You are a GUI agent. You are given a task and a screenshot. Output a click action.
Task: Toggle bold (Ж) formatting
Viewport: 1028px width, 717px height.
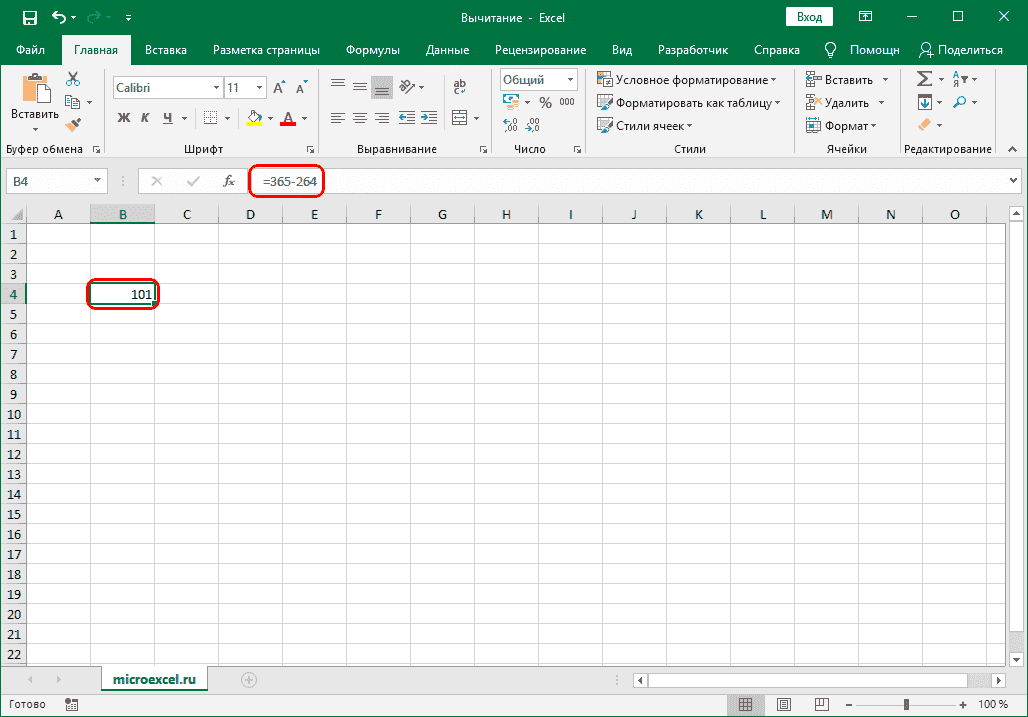click(124, 118)
